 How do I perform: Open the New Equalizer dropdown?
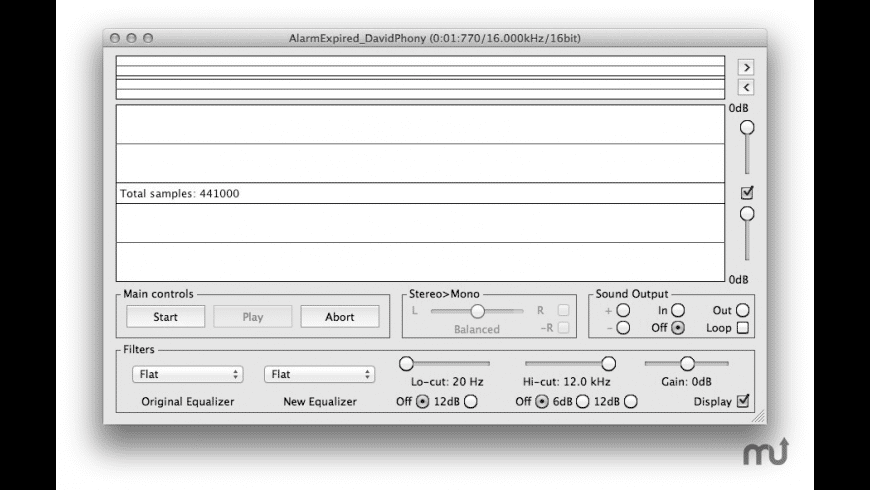(x=319, y=374)
